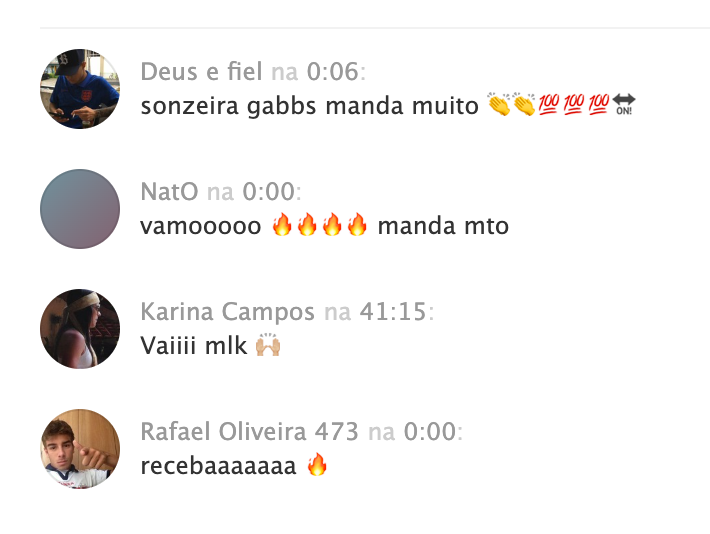Click the fire emoji after recebaaaaaaa

click(x=317, y=464)
